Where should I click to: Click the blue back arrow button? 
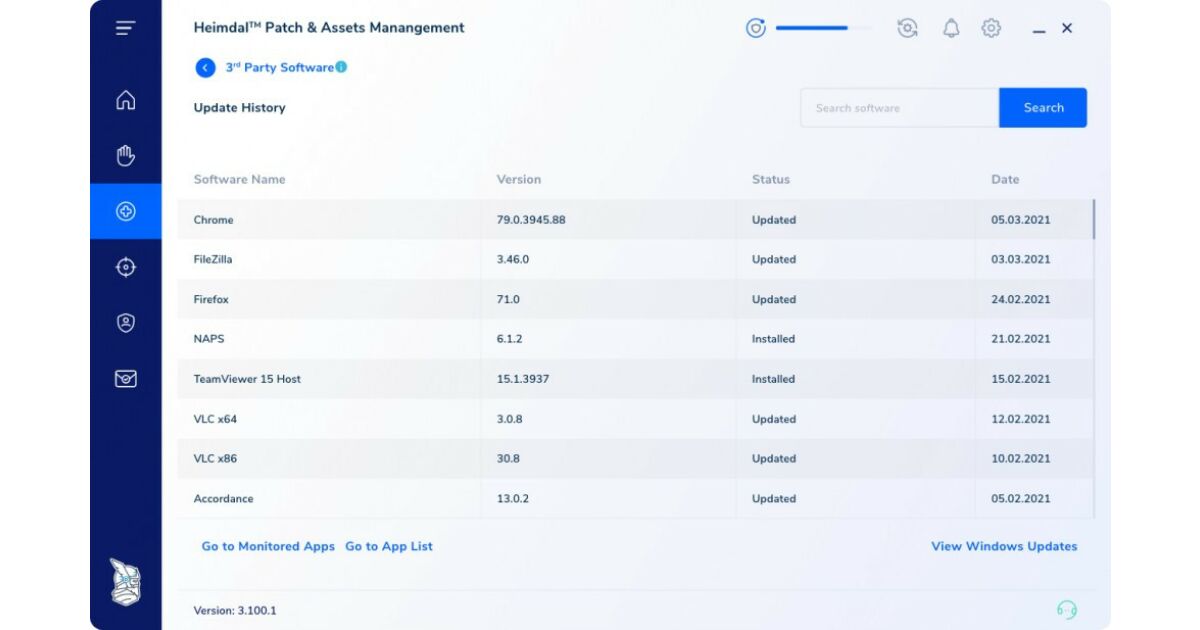pos(205,68)
